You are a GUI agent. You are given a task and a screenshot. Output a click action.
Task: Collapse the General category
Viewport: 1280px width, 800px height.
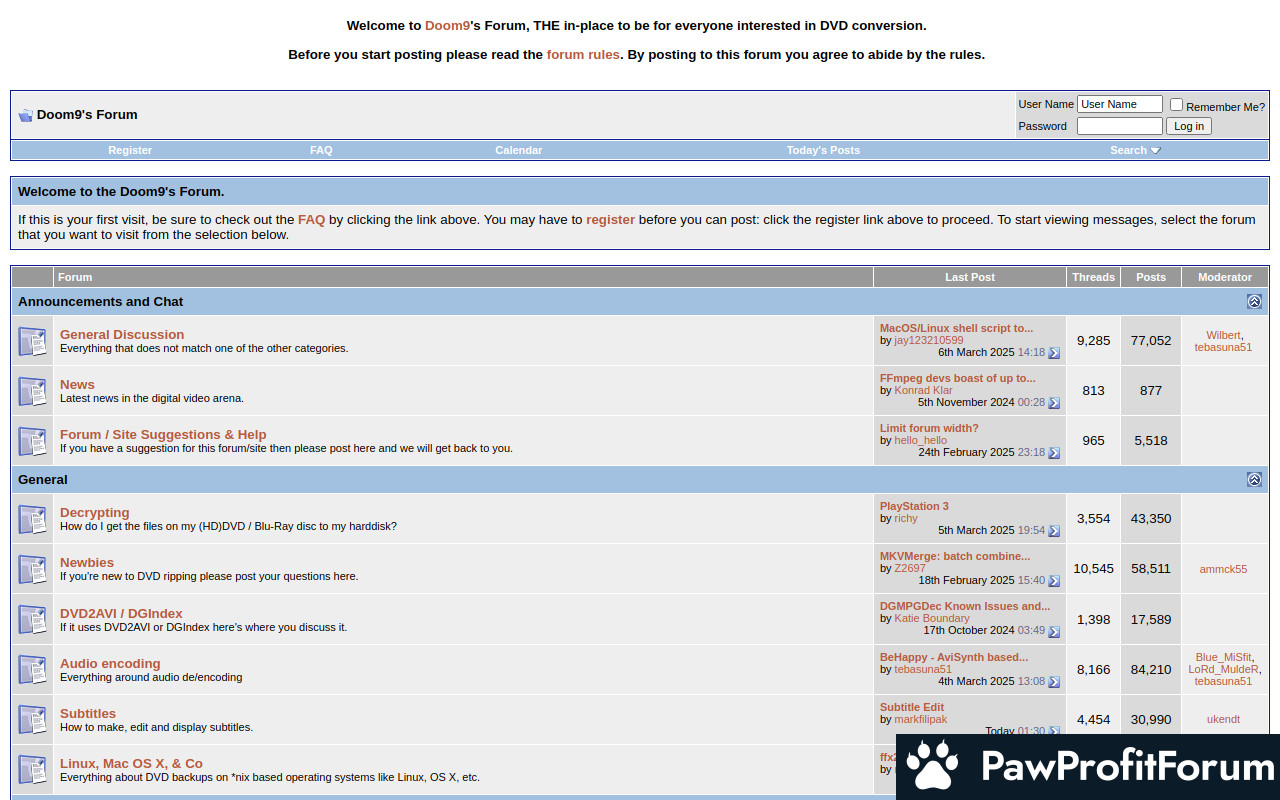point(1254,480)
